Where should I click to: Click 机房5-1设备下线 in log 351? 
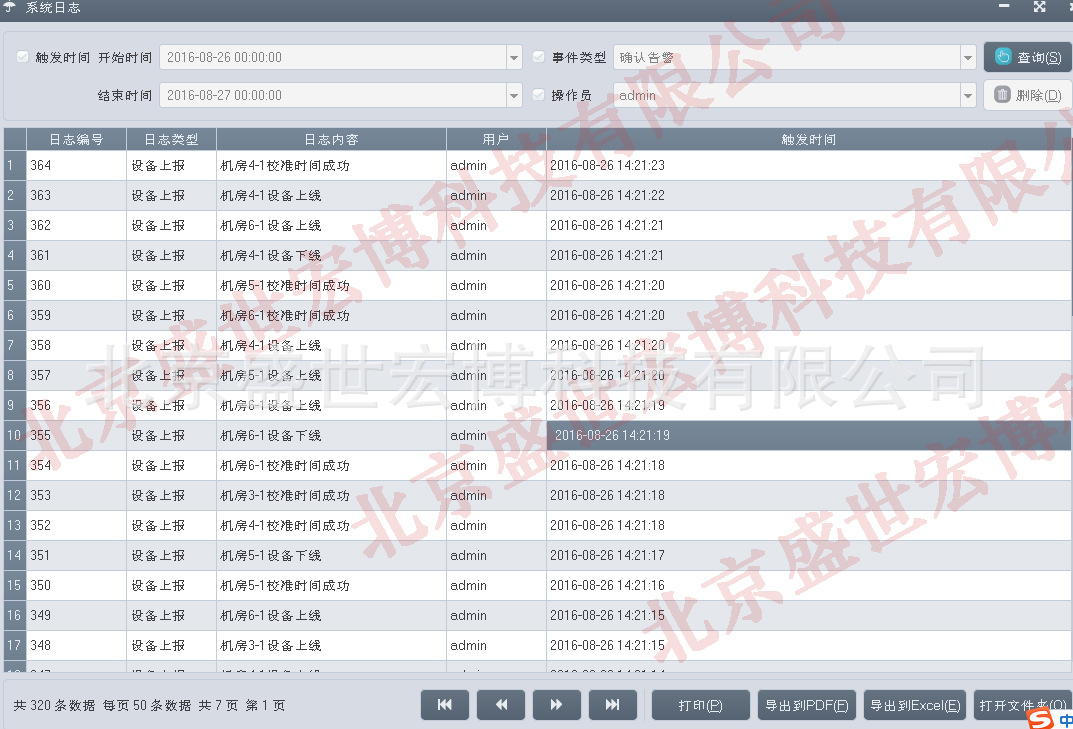coord(270,555)
